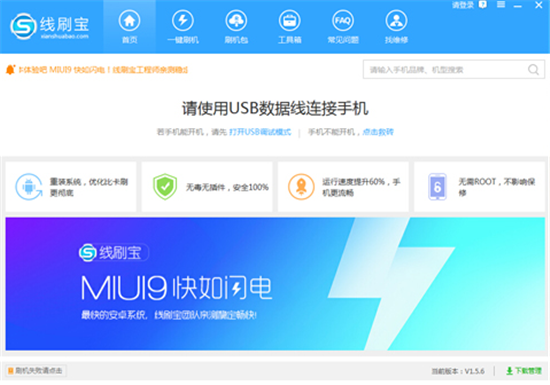550x385 pixels.
Task: Open the MIUI9 快如闪电 banner
Action: [x=275, y=284]
